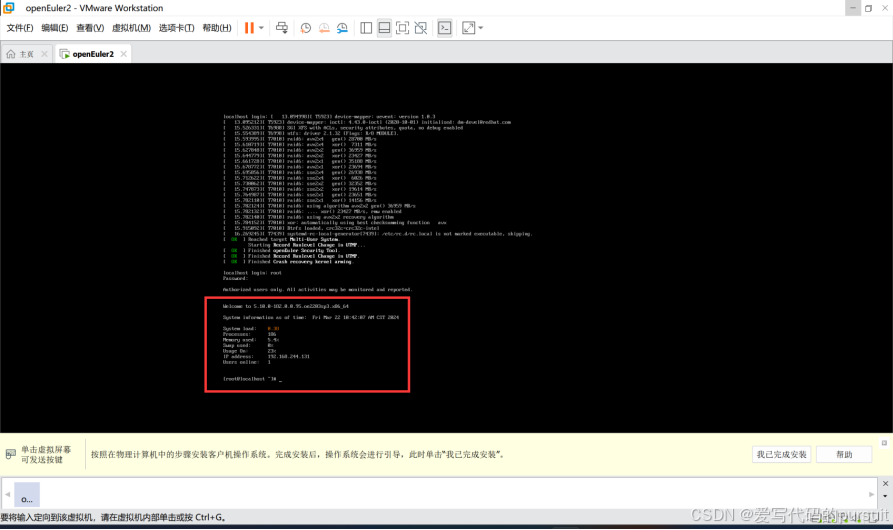Screen dimensions: 893x530
Task: Click the stretch guest display icon
Action: (x=468, y=28)
